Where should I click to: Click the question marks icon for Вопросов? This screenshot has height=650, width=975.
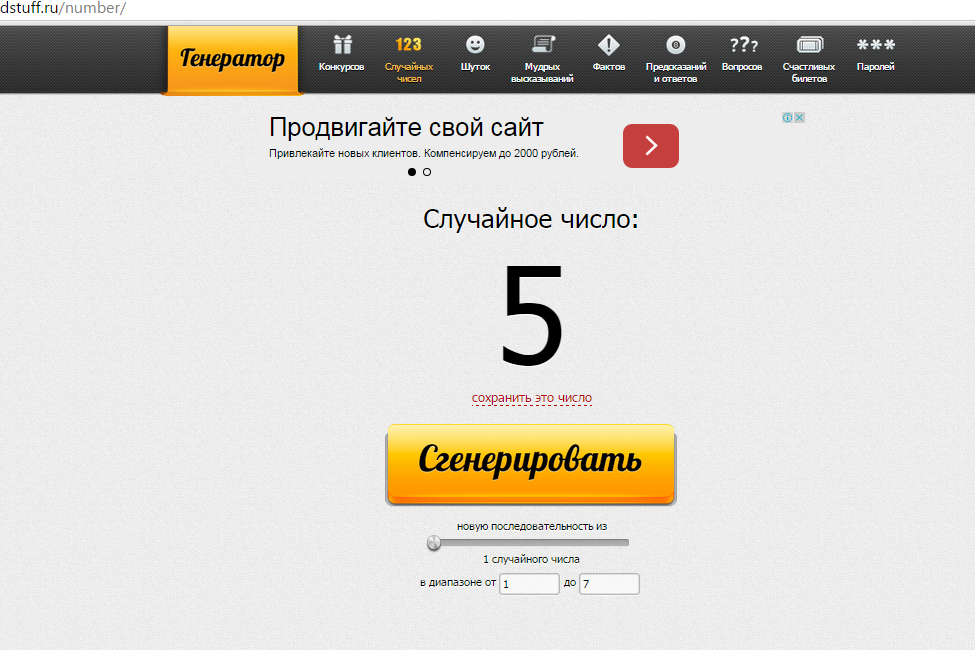point(743,45)
